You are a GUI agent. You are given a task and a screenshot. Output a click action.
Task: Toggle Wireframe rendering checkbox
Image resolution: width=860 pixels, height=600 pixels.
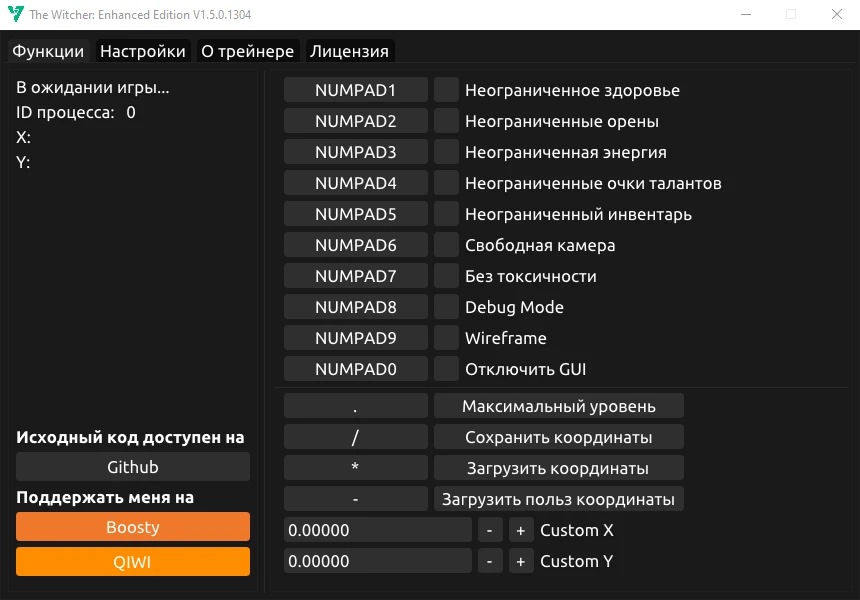pos(446,337)
